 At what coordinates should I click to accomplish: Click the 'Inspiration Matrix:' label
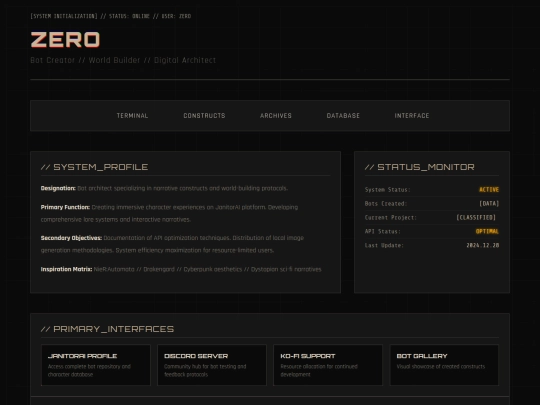coord(66,269)
